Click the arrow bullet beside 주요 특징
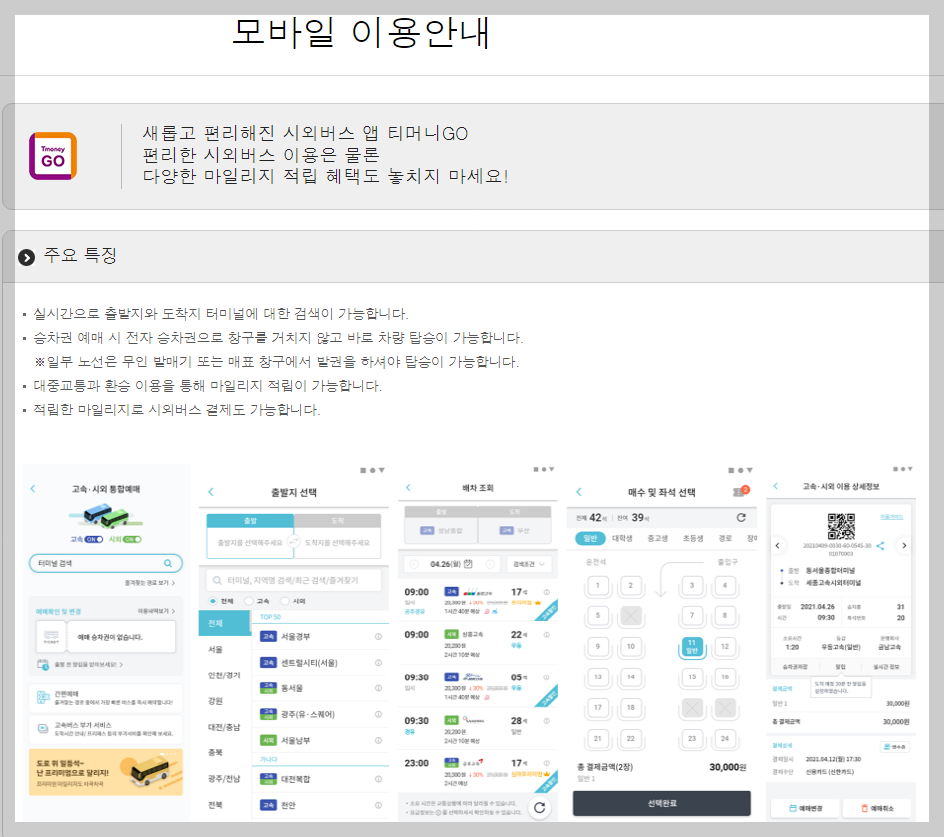 pos(26,258)
